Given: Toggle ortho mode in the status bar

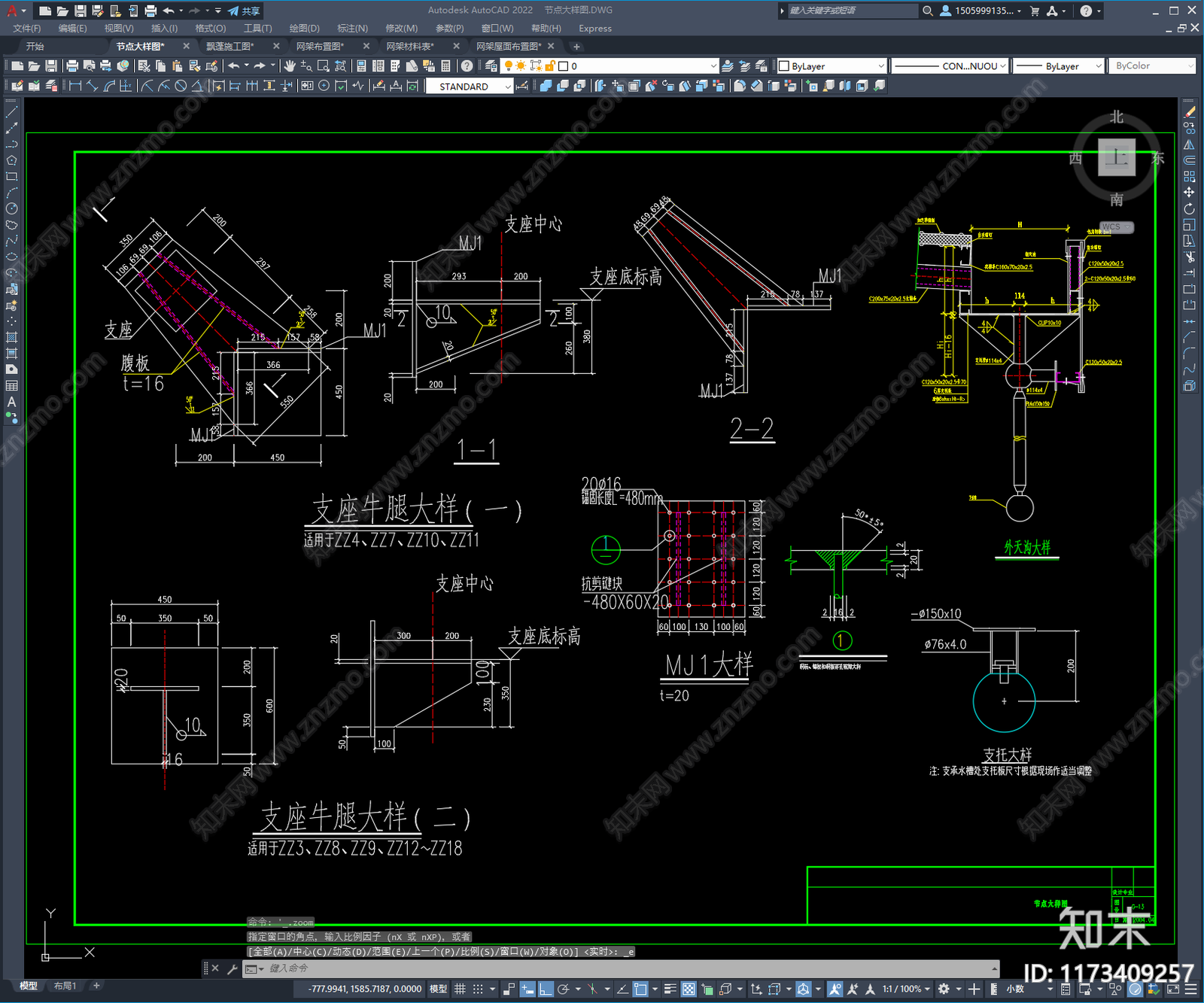Looking at the screenshot, I should [546, 989].
